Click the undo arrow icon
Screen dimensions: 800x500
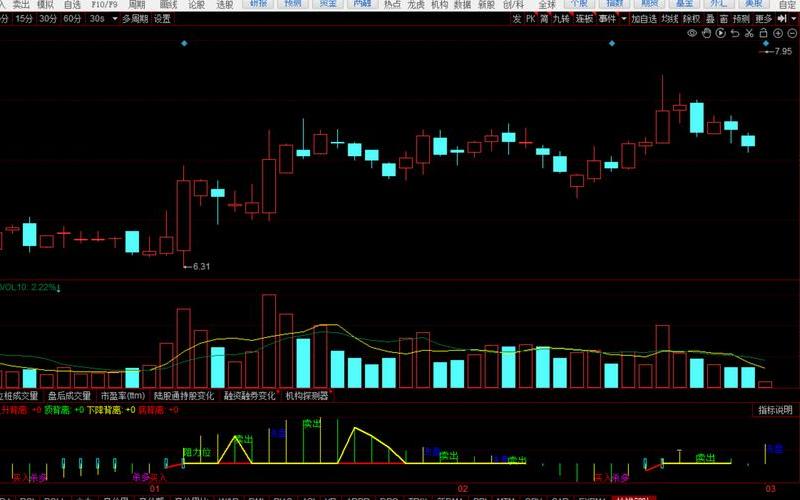(x=735, y=33)
